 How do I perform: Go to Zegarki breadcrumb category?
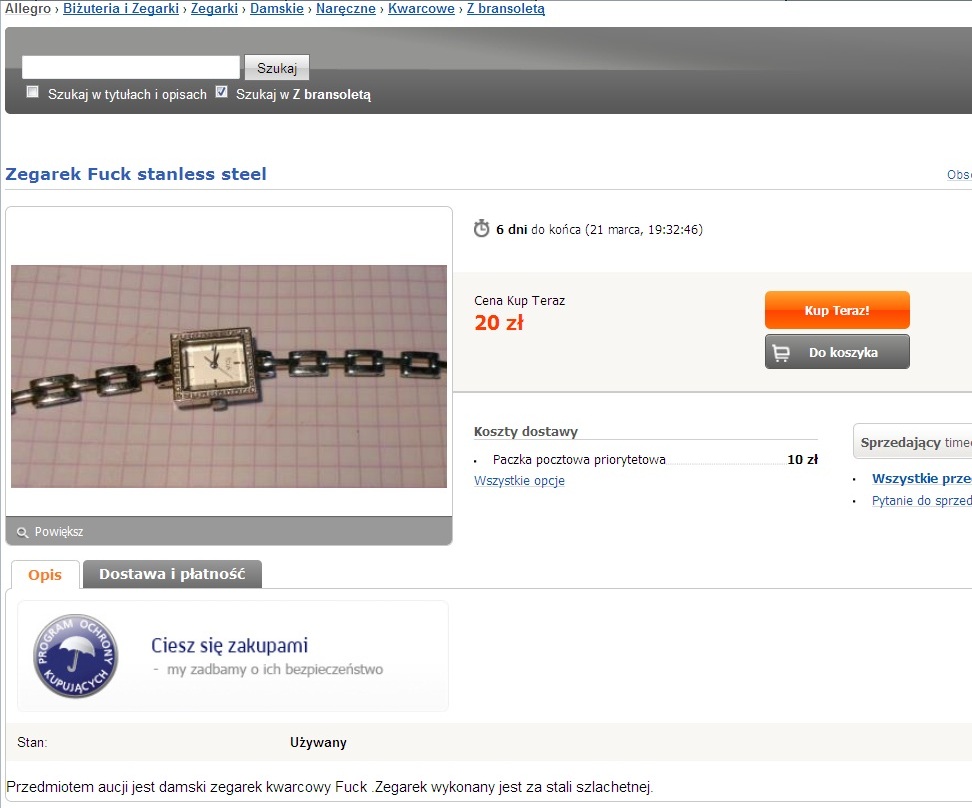[214, 9]
